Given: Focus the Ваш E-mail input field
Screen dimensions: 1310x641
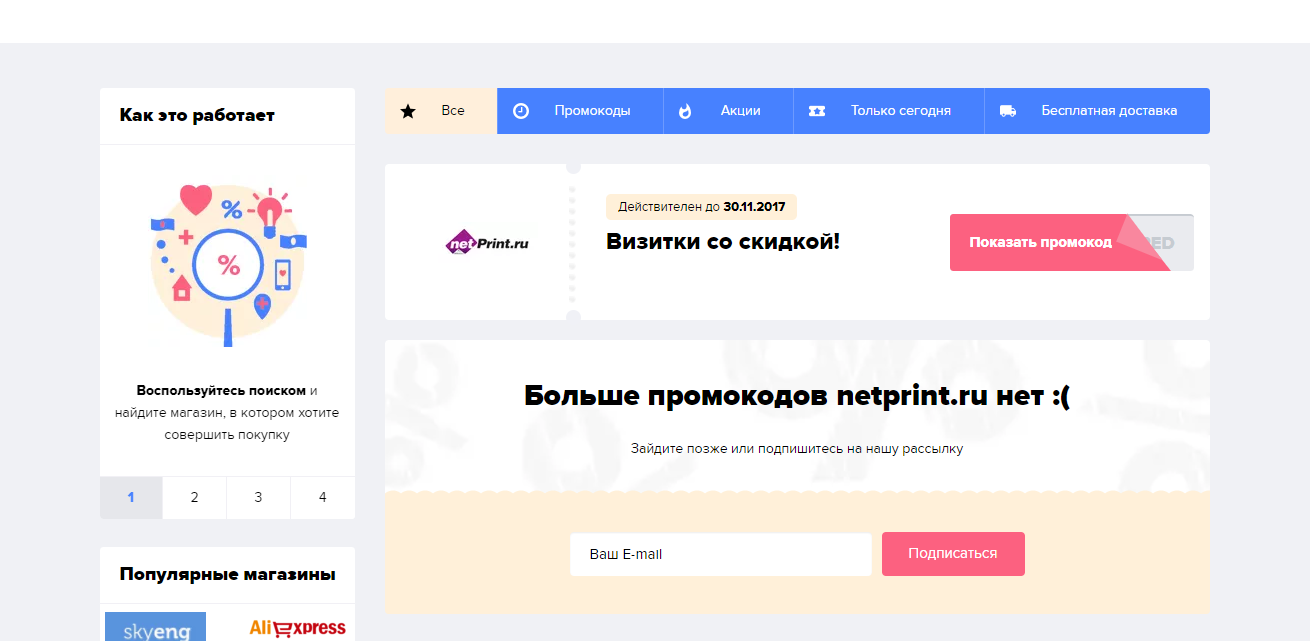Looking at the screenshot, I should click(x=720, y=554).
